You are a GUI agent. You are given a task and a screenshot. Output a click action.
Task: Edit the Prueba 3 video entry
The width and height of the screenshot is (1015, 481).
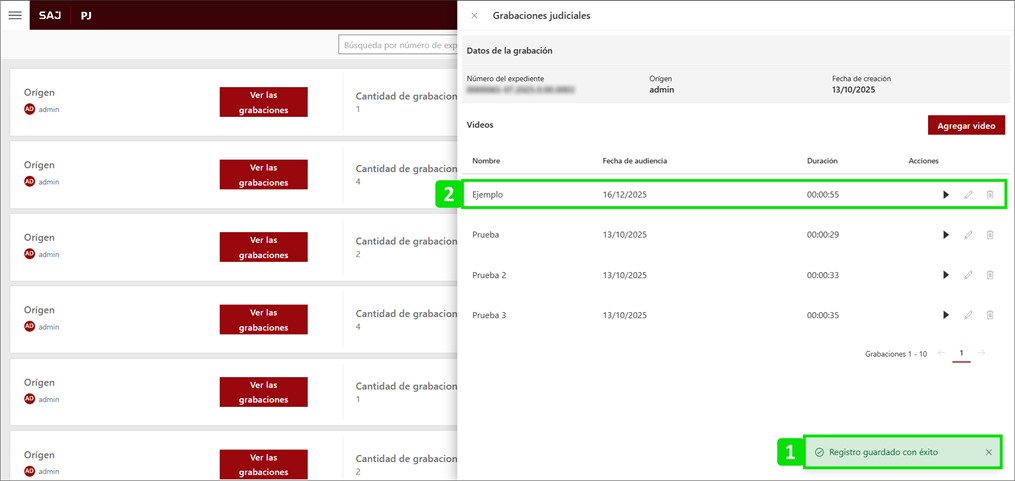[x=968, y=315]
